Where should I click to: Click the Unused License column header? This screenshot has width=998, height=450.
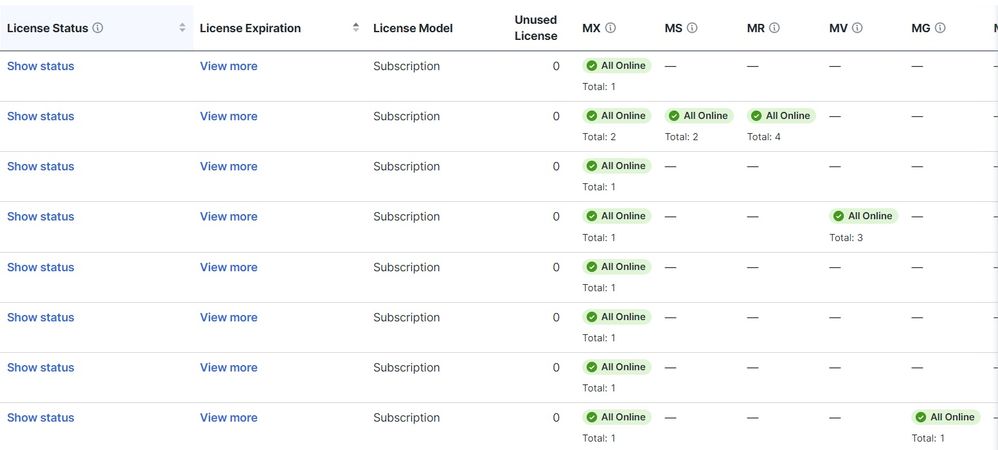click(536, 28)
